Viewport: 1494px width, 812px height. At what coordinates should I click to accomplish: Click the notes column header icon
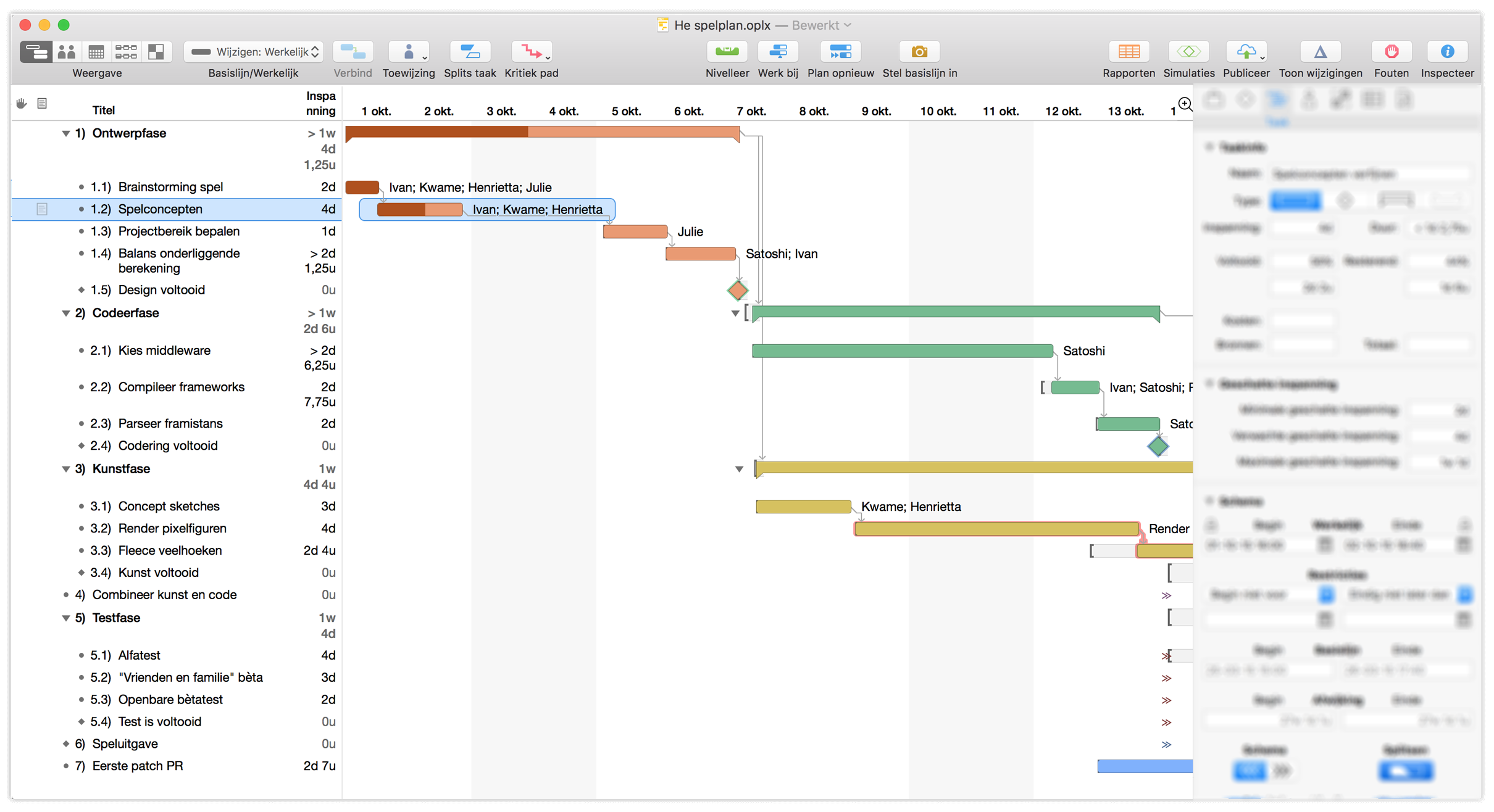[42, 103]
